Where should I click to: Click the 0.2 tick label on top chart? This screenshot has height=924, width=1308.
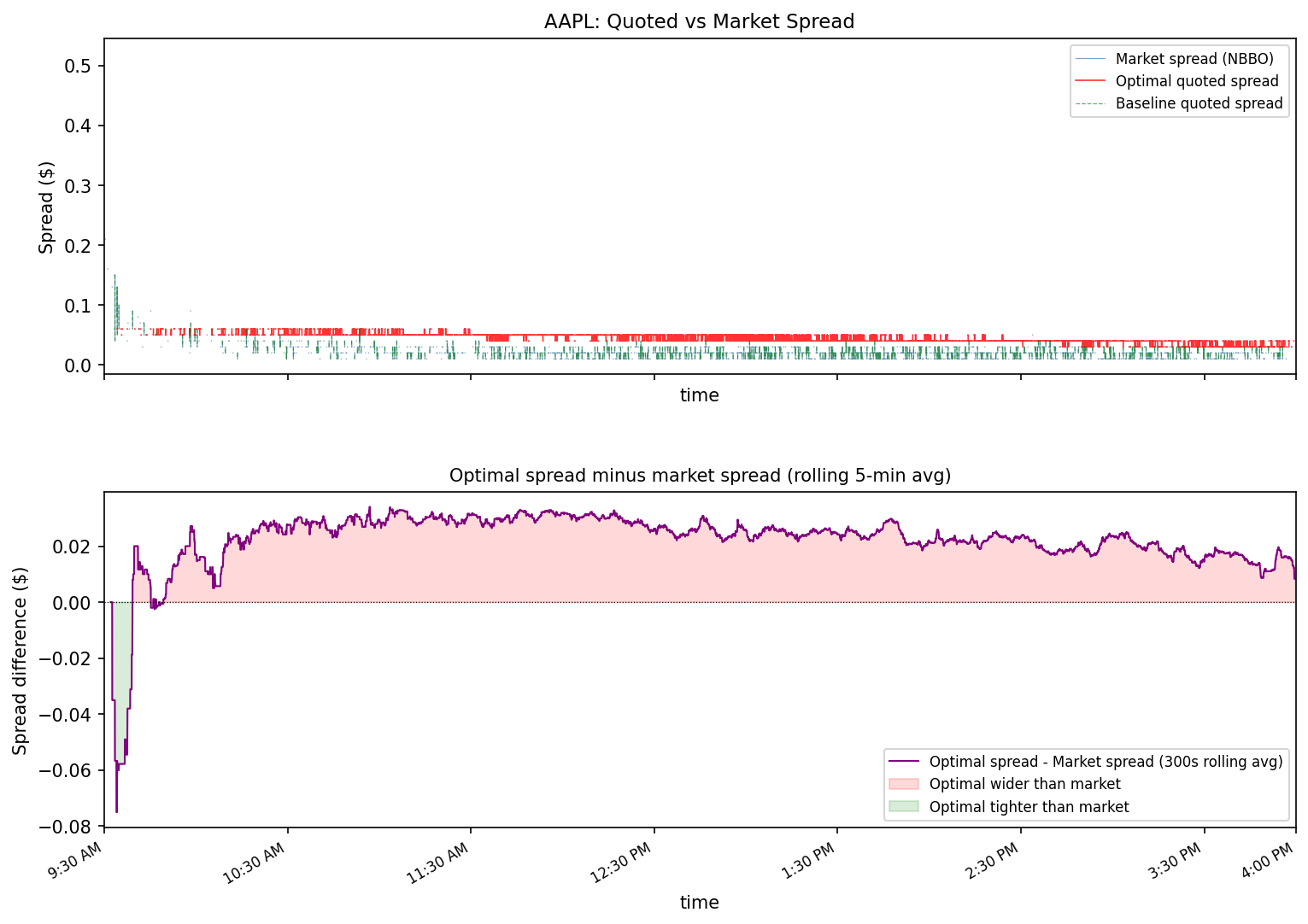point(78,246)
